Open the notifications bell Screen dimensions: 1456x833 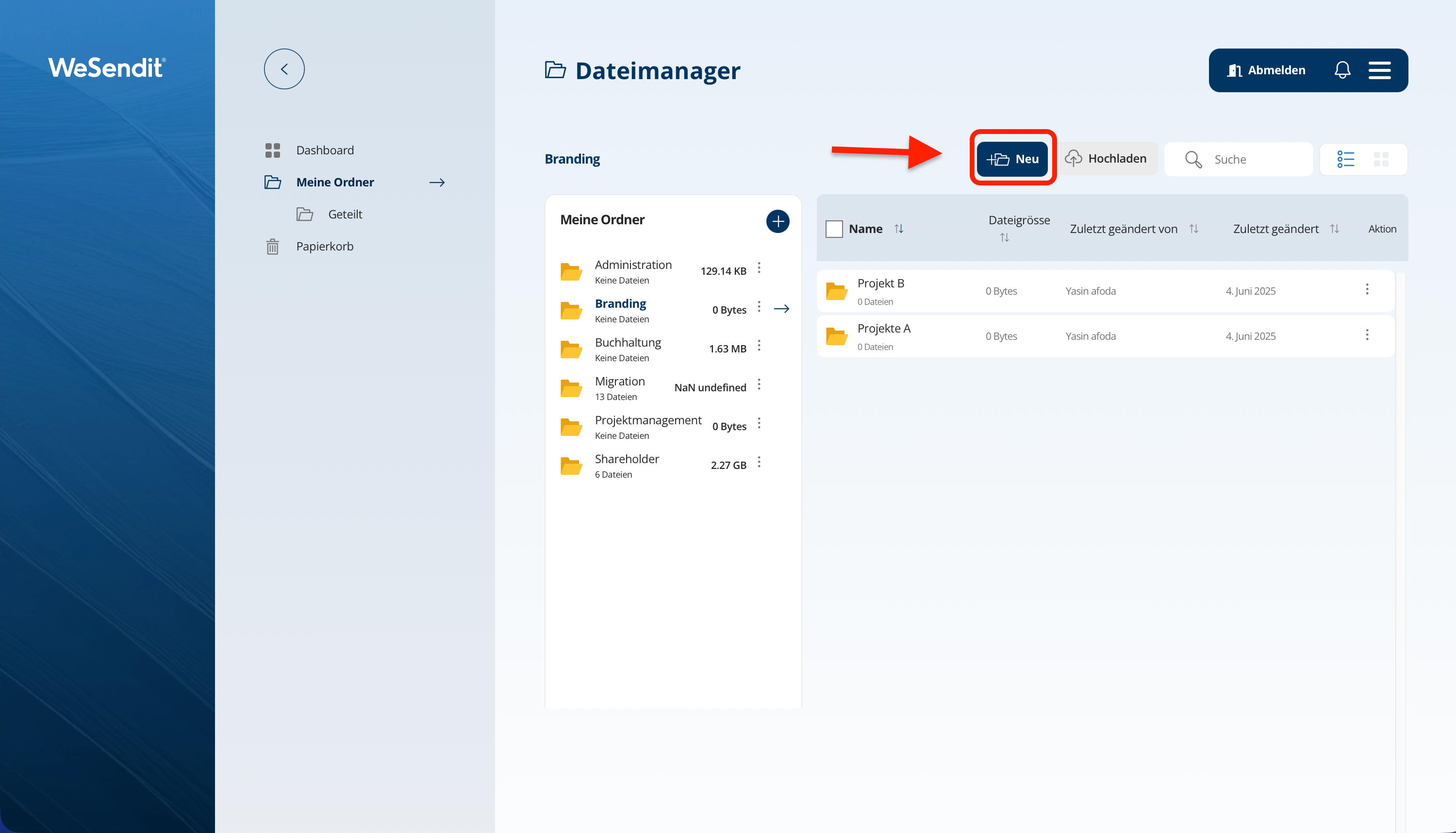(1341, 70)
